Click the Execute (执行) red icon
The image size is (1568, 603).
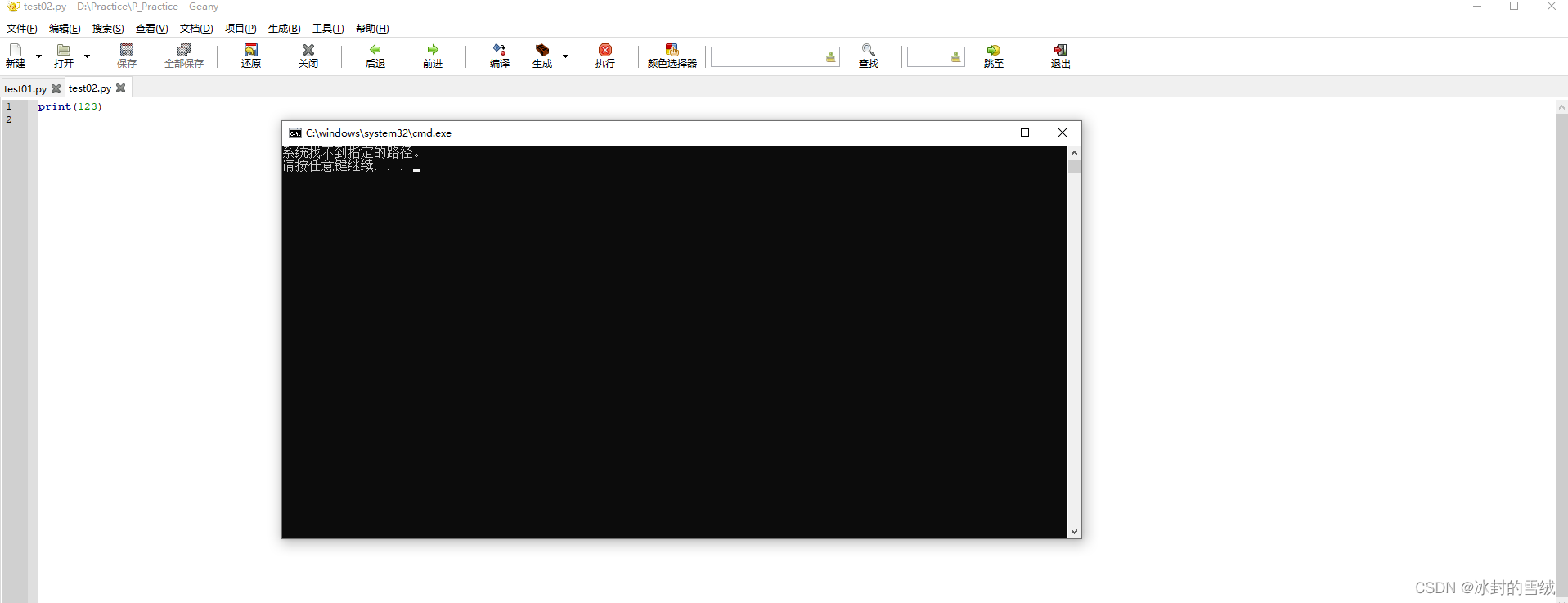click(605, 50)
